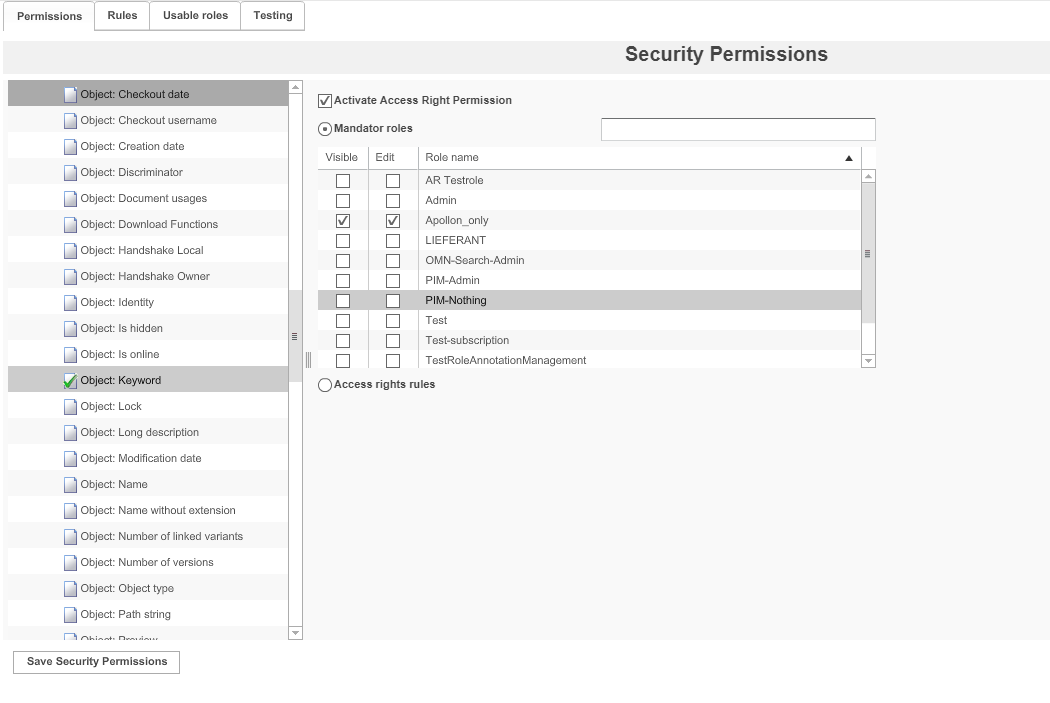Switch to the Rules tab
This screenshot has width=1050, height=703.
pos(121,16)
